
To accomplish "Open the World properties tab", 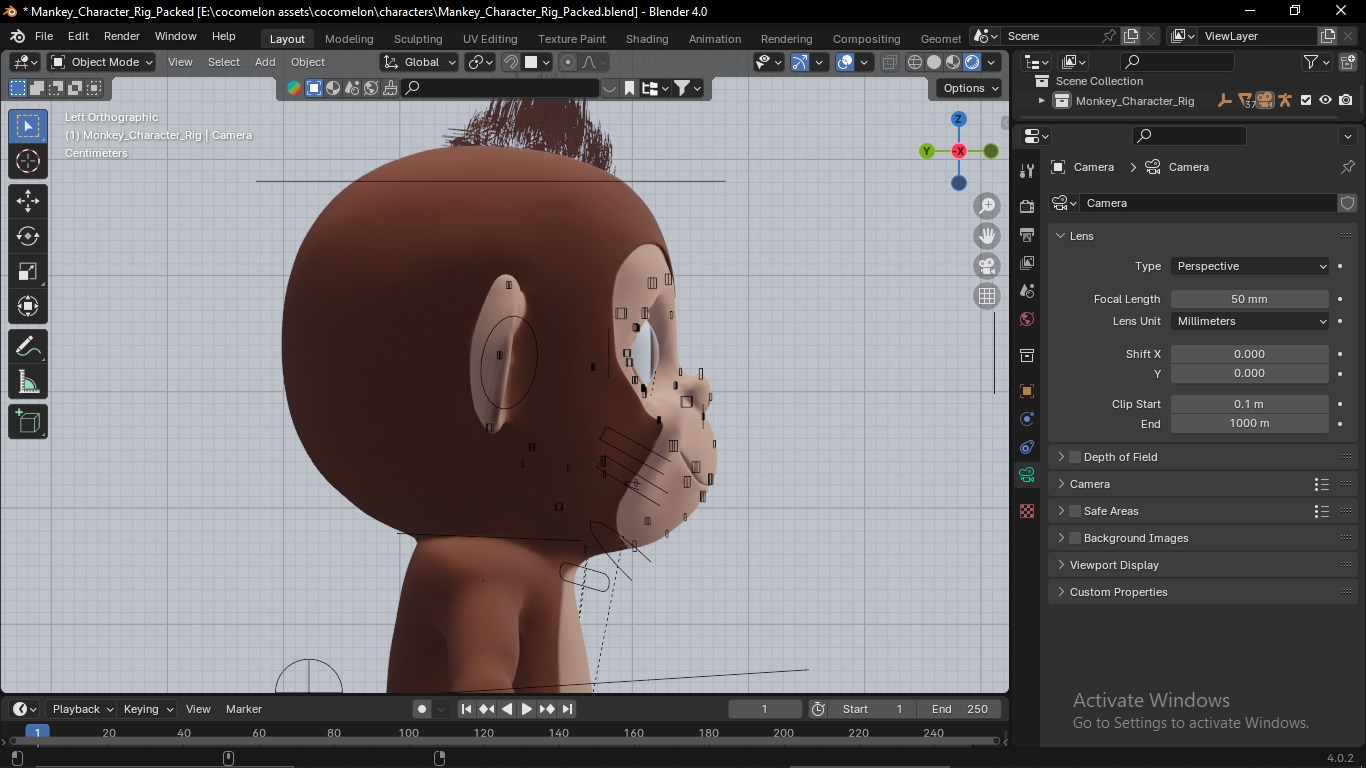I will pyautogui.click(x=1027, y=319).
